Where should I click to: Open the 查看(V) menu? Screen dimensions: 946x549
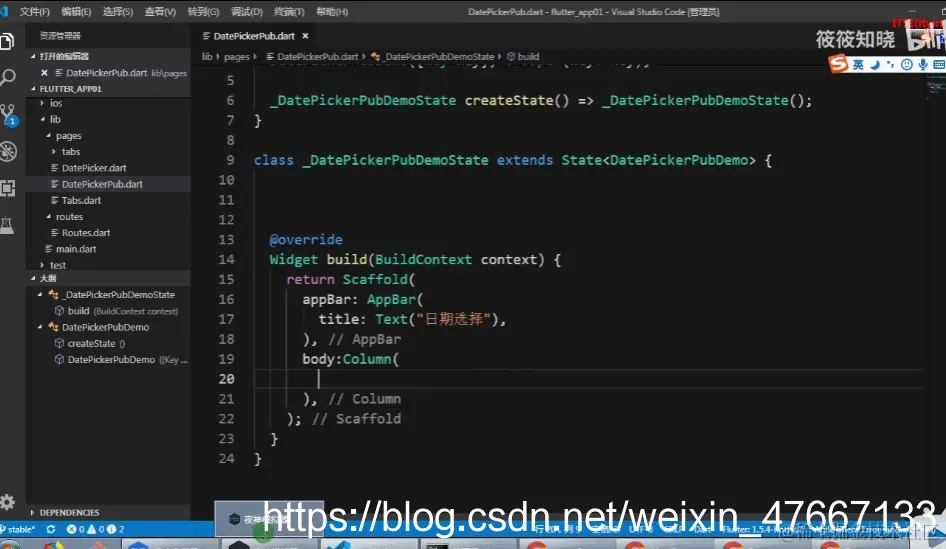click(x=160, y=11)
